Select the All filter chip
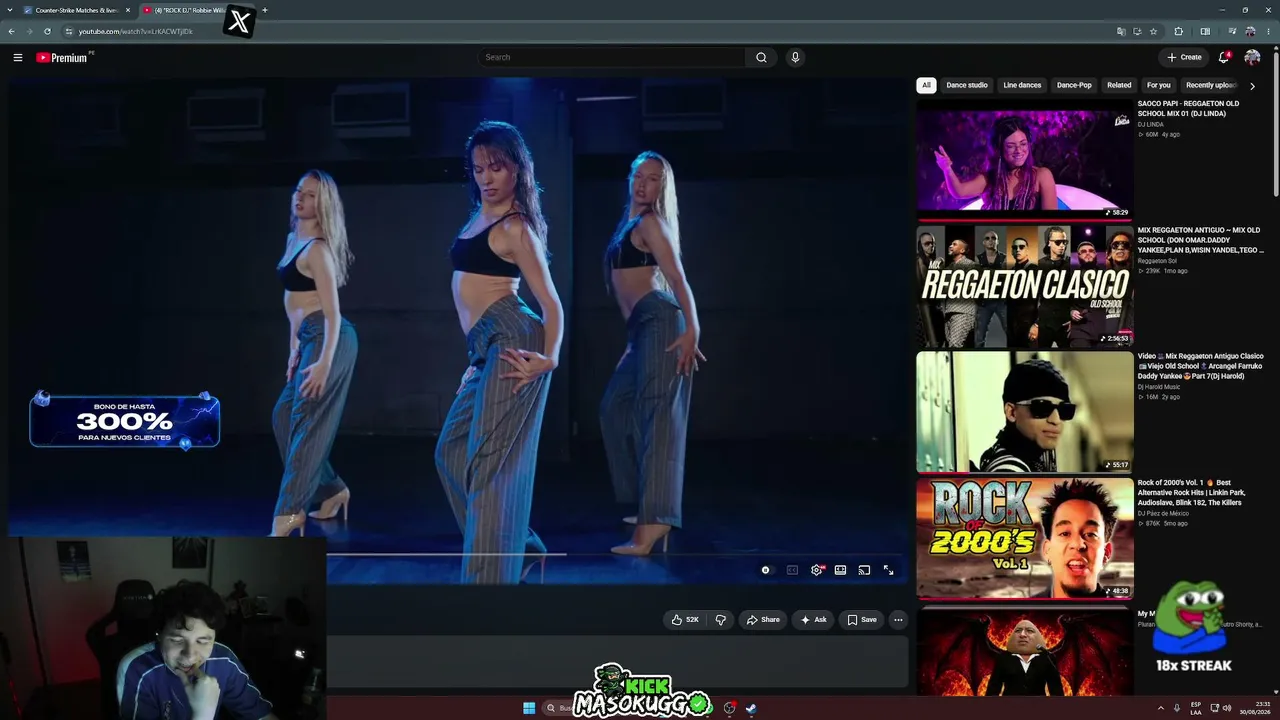 [x=926, y=85]
